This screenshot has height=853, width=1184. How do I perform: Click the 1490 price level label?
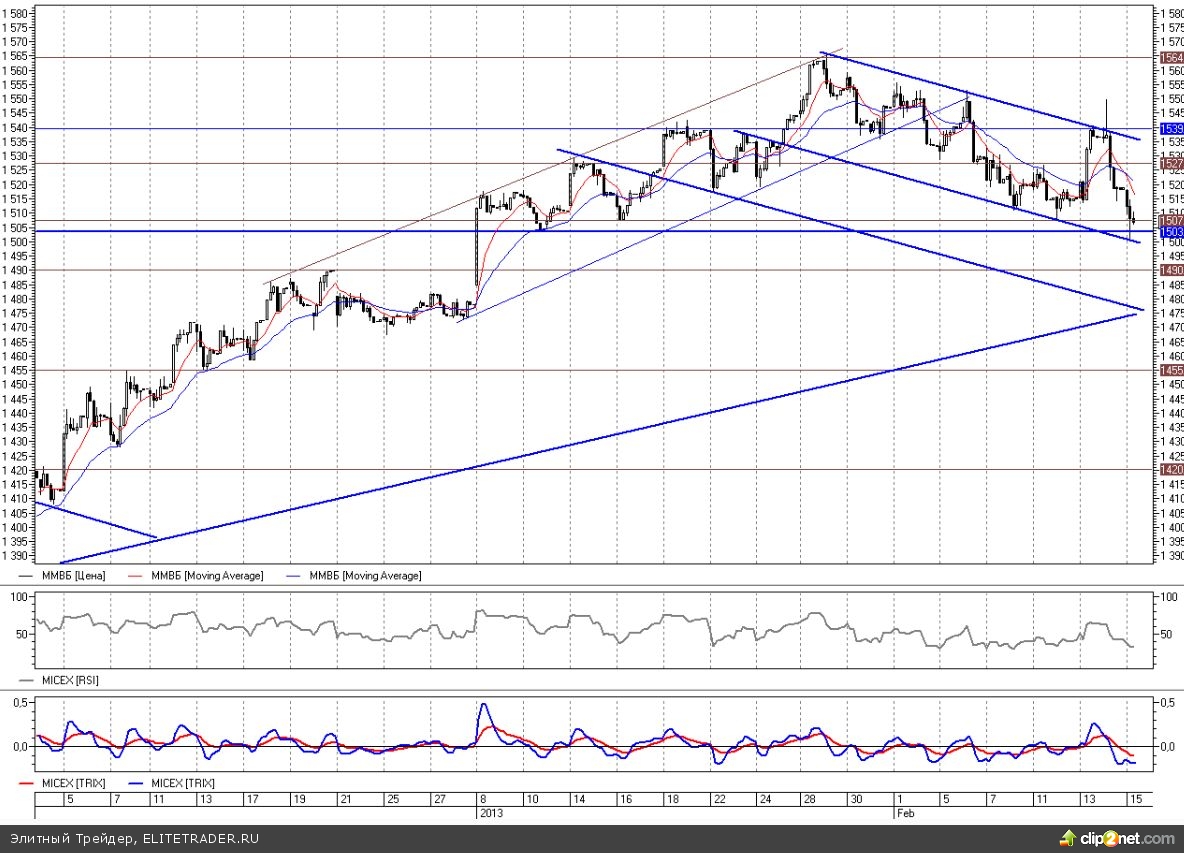(x=1170, y=270)
